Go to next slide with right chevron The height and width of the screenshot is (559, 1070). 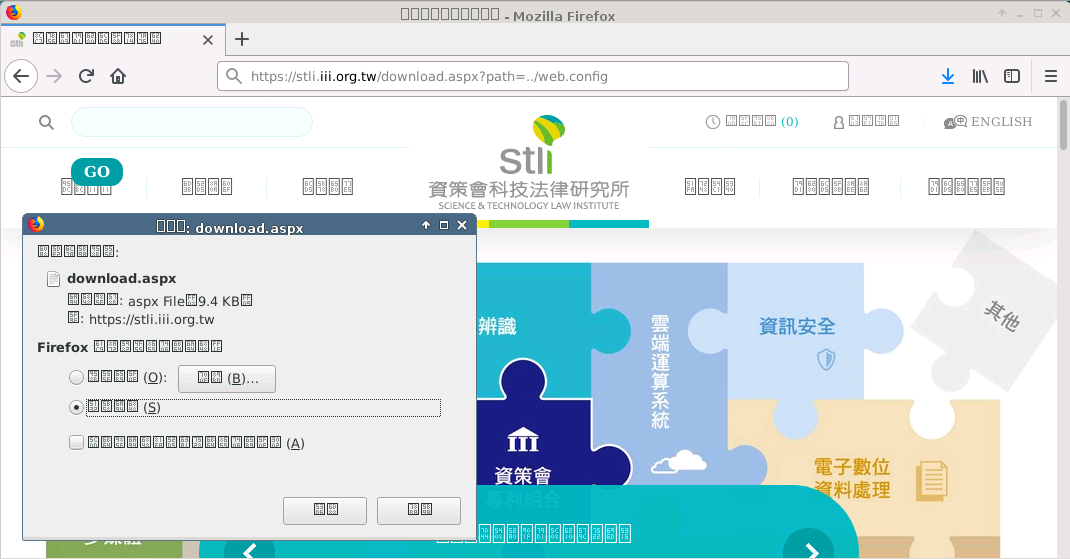(811, 550)
